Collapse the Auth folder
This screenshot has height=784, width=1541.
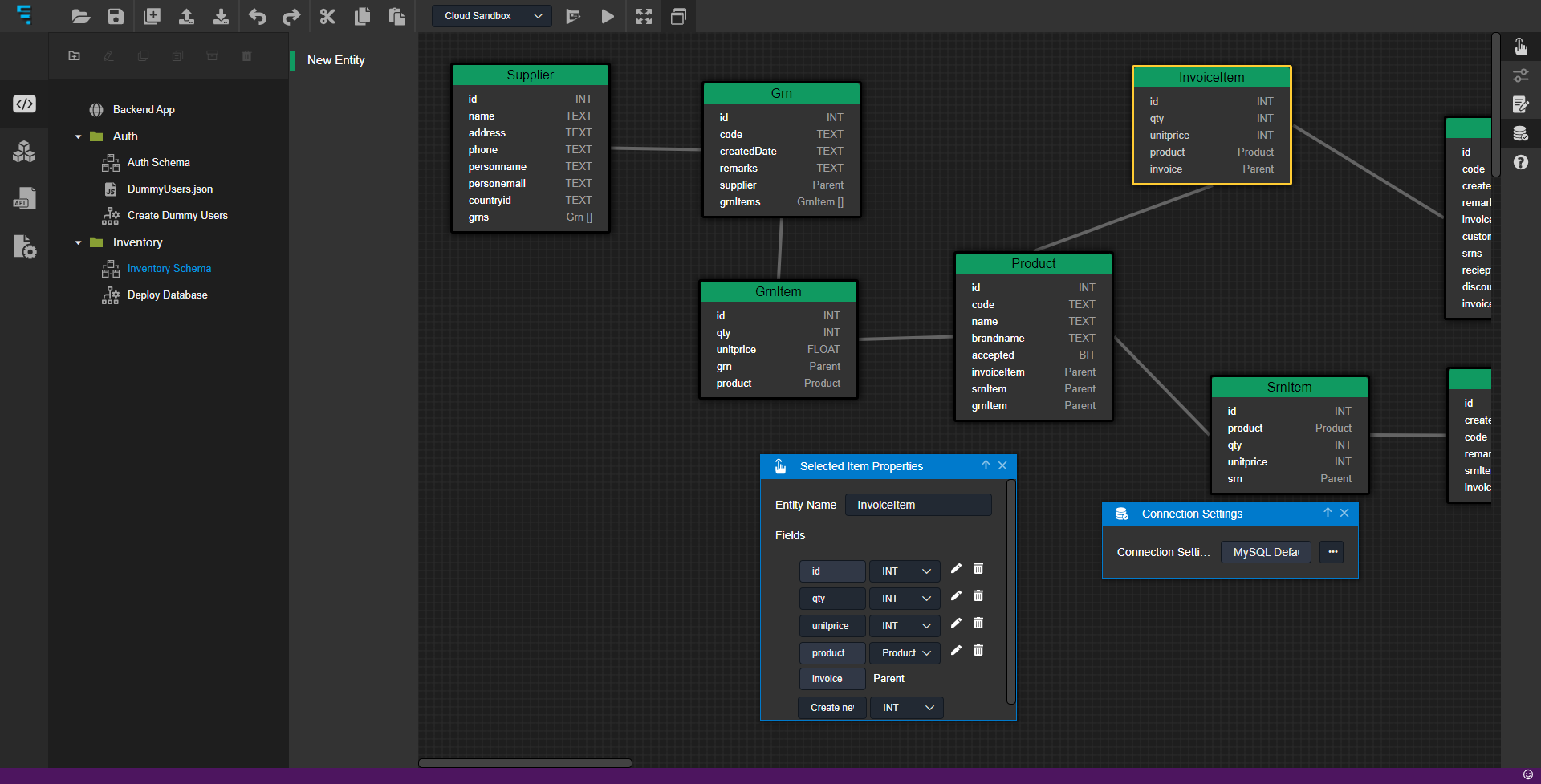pyautogui.click(x=79, y=136)
